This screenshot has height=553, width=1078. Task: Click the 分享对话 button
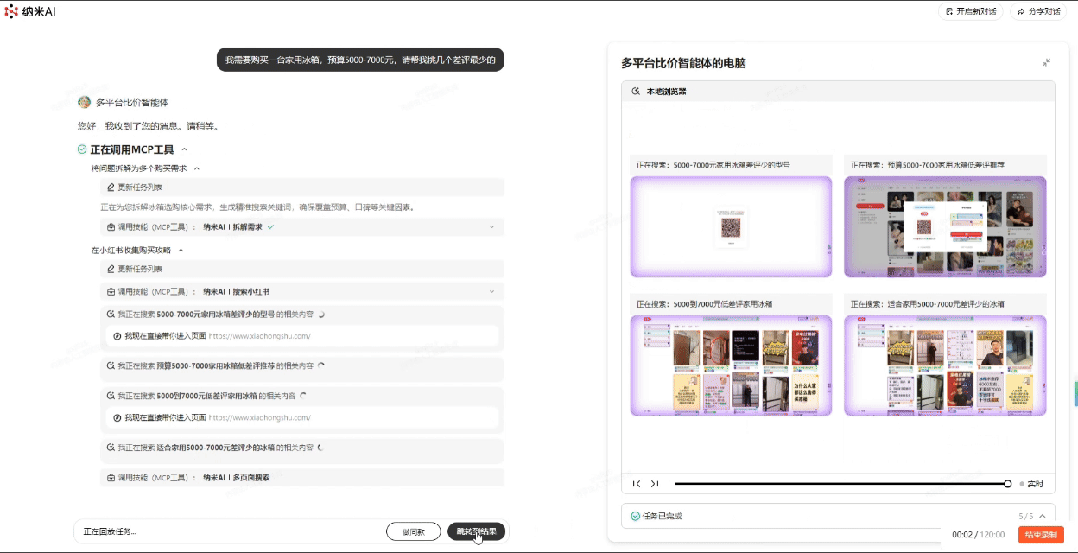pos(1037,12)
